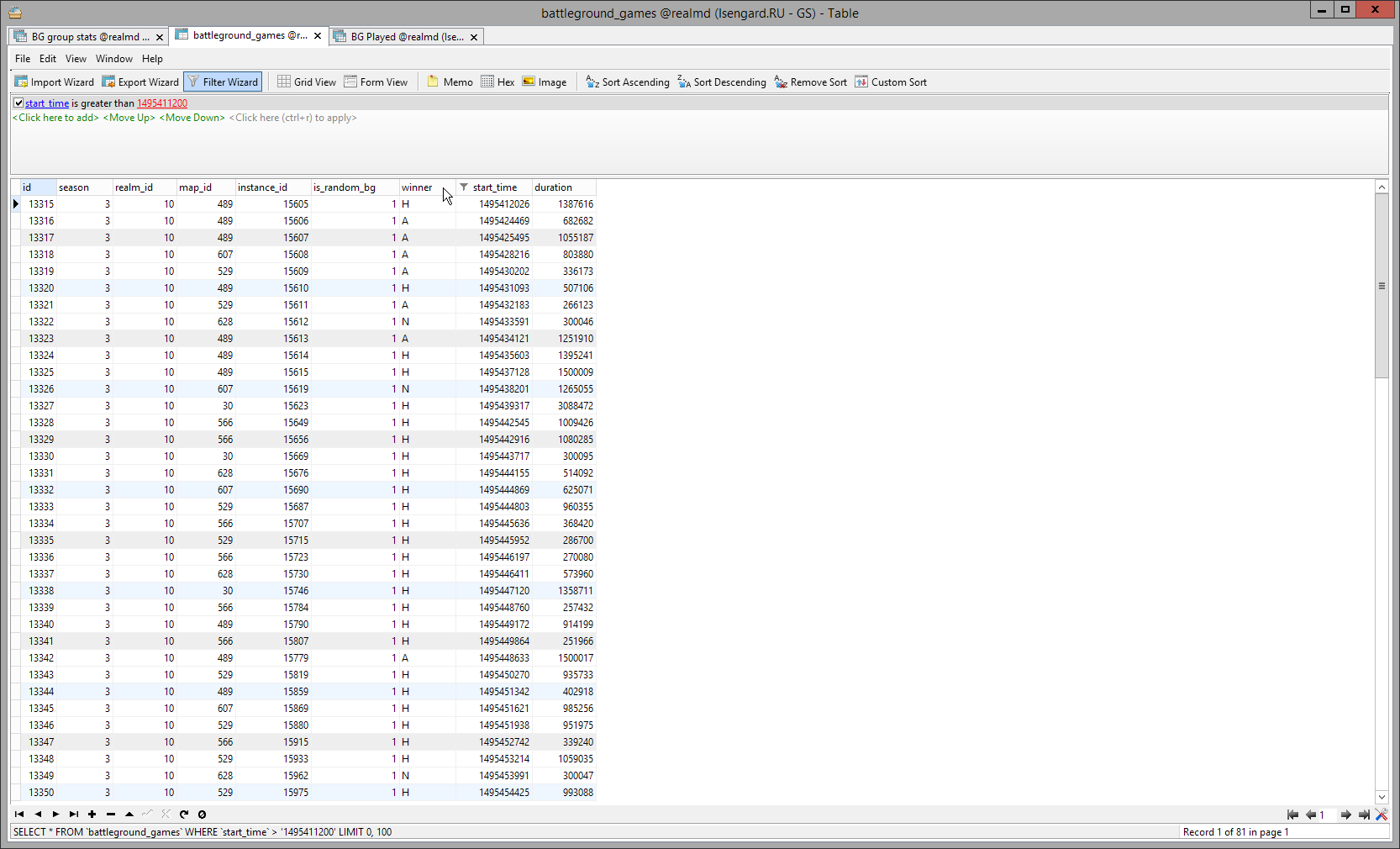Click the edit record triangle icon
The image size is (1400, 849).
(129, 814)
